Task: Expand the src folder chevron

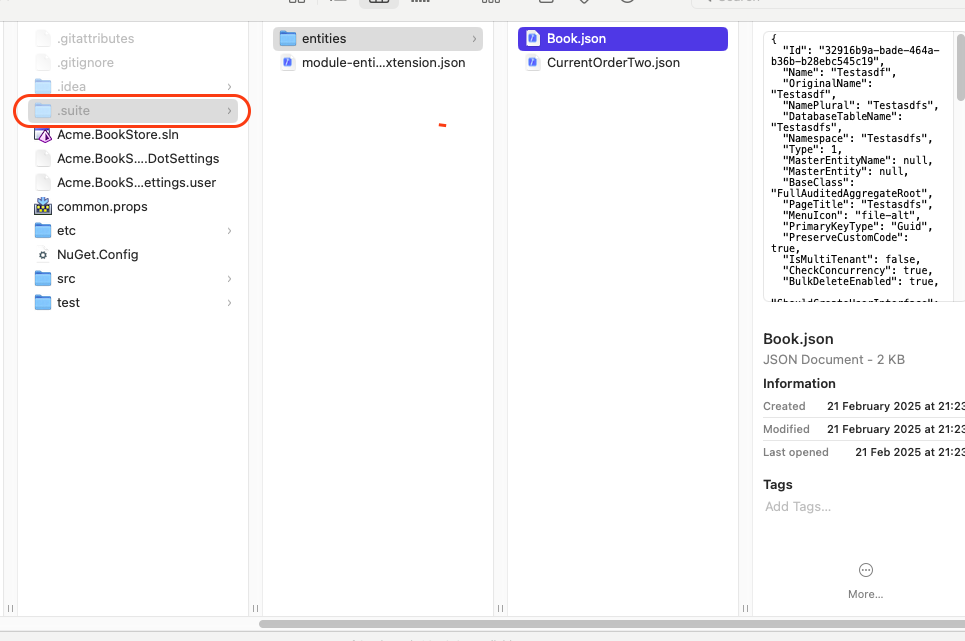Action: [x=230, y=279]
